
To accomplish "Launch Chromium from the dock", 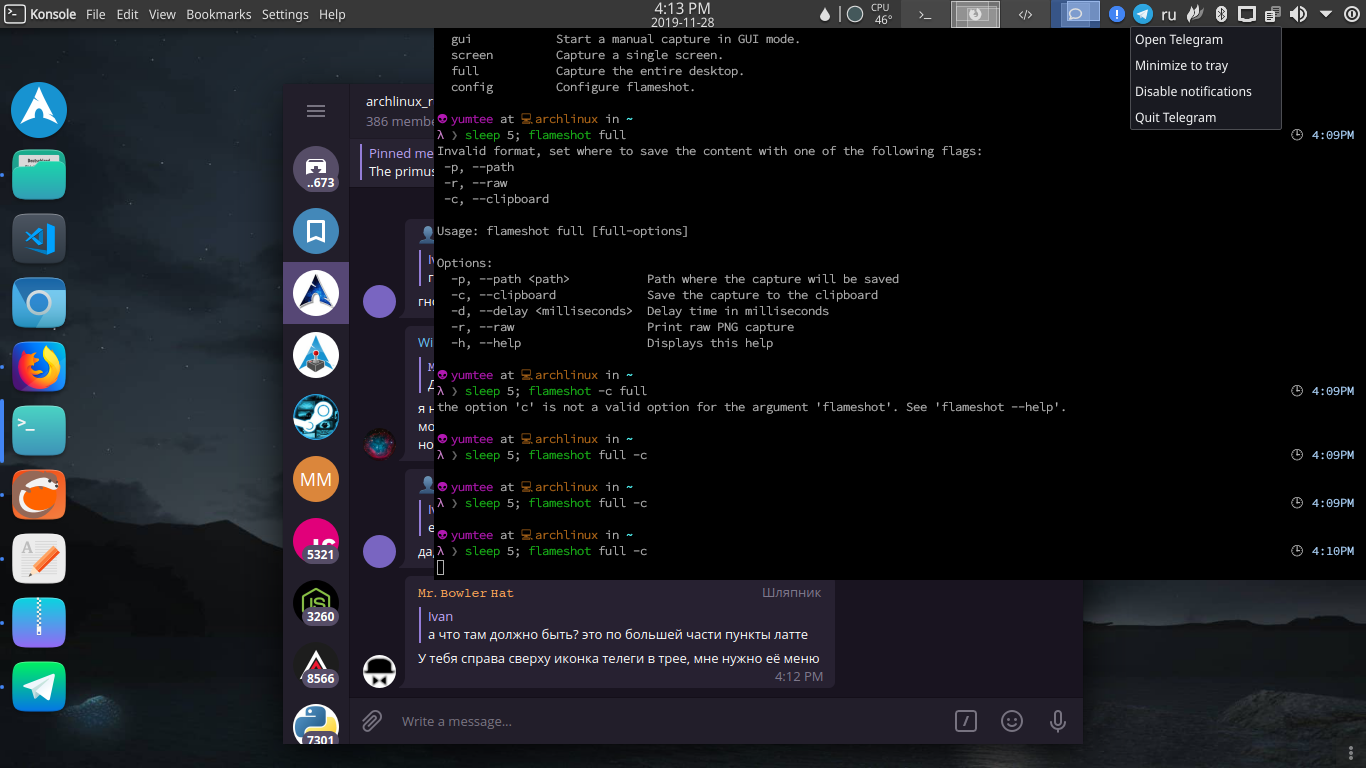I will tap(39, 303).
